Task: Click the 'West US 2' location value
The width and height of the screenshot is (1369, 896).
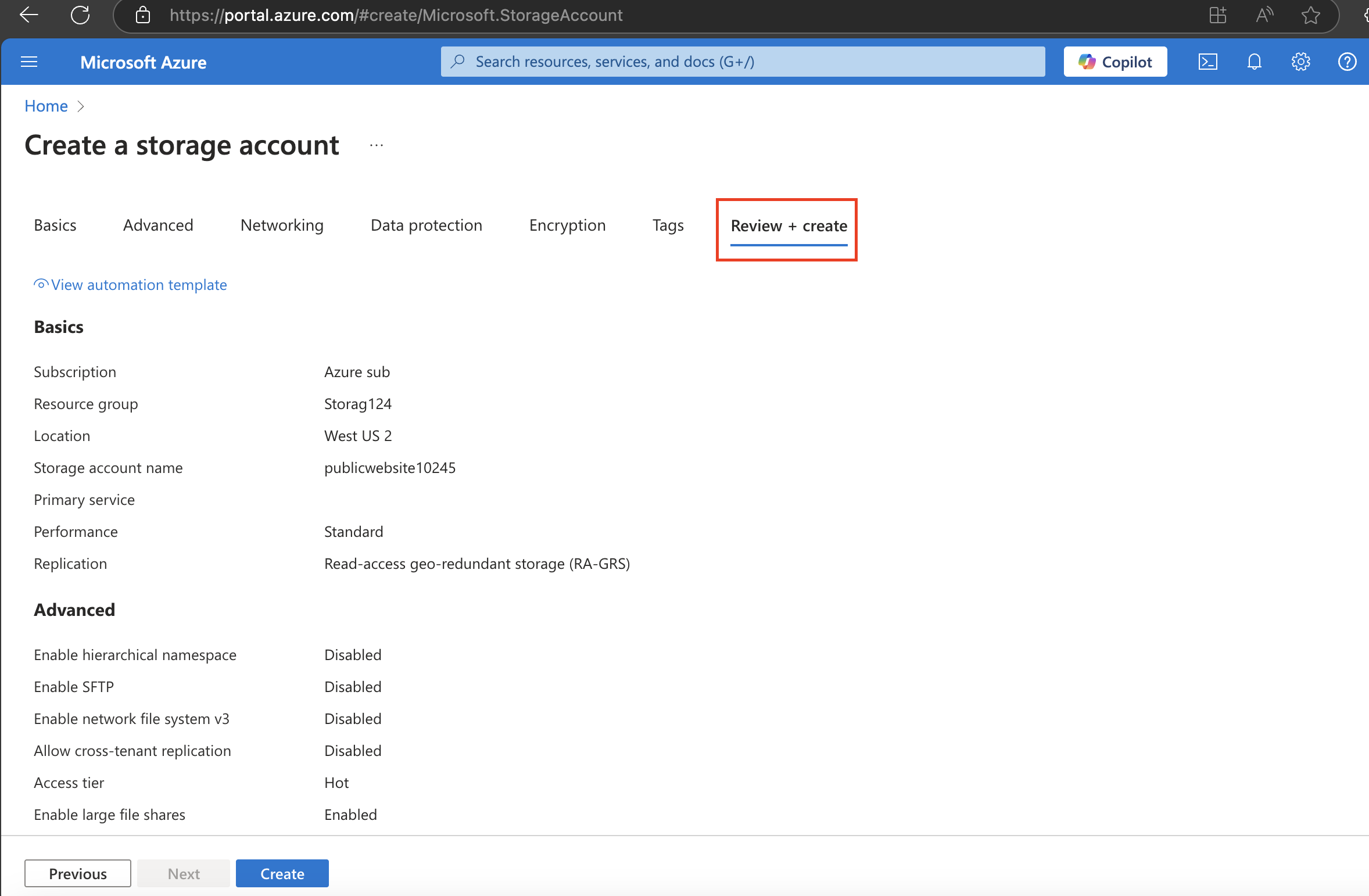Action: click(358, 436)
